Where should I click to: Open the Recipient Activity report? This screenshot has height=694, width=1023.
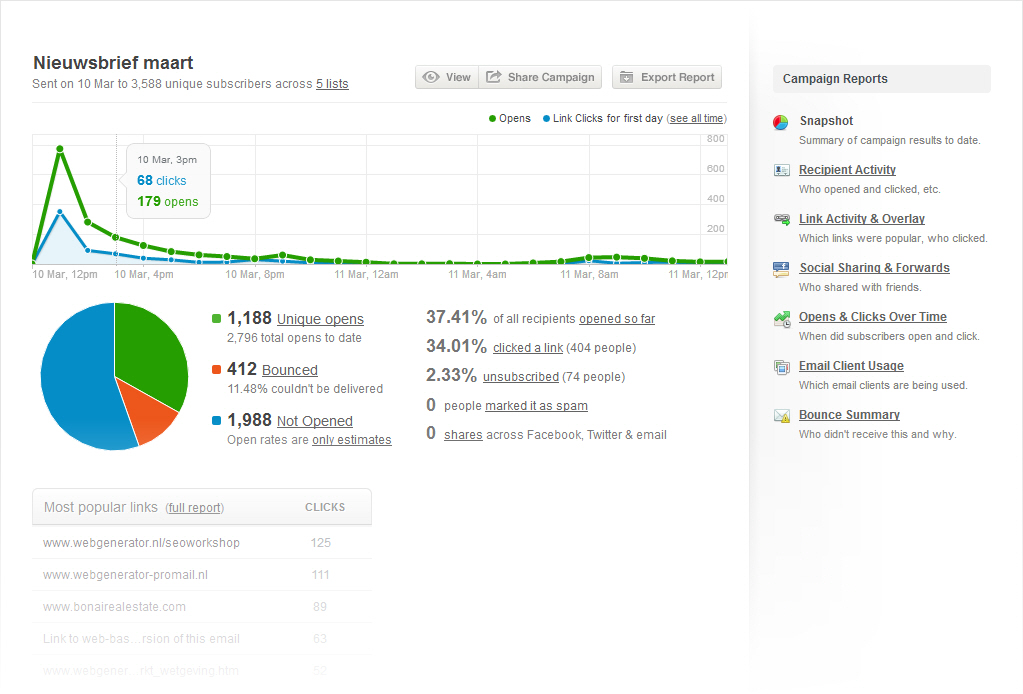pos(847,170)
